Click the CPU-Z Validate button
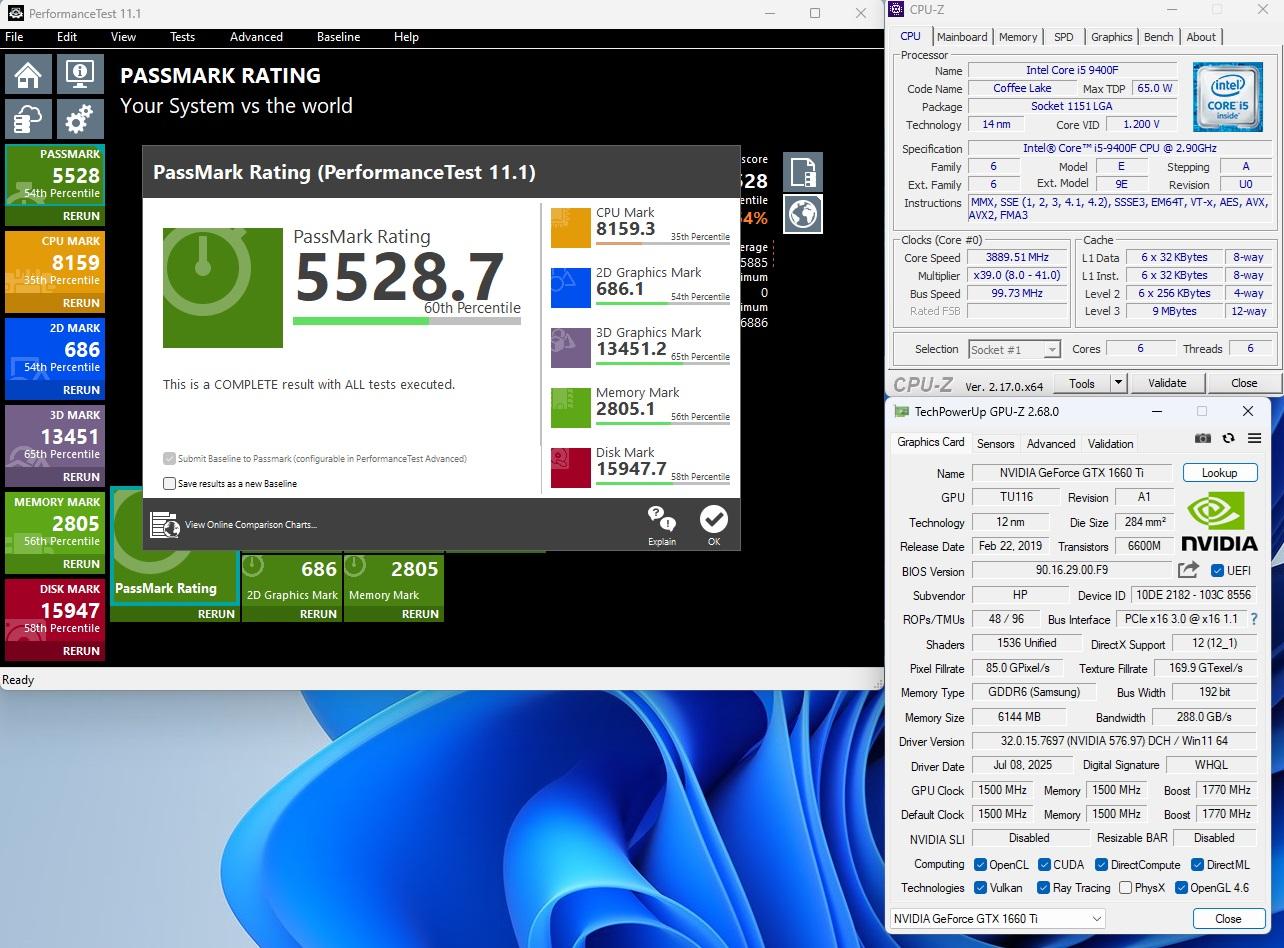 coord(1167,383)
